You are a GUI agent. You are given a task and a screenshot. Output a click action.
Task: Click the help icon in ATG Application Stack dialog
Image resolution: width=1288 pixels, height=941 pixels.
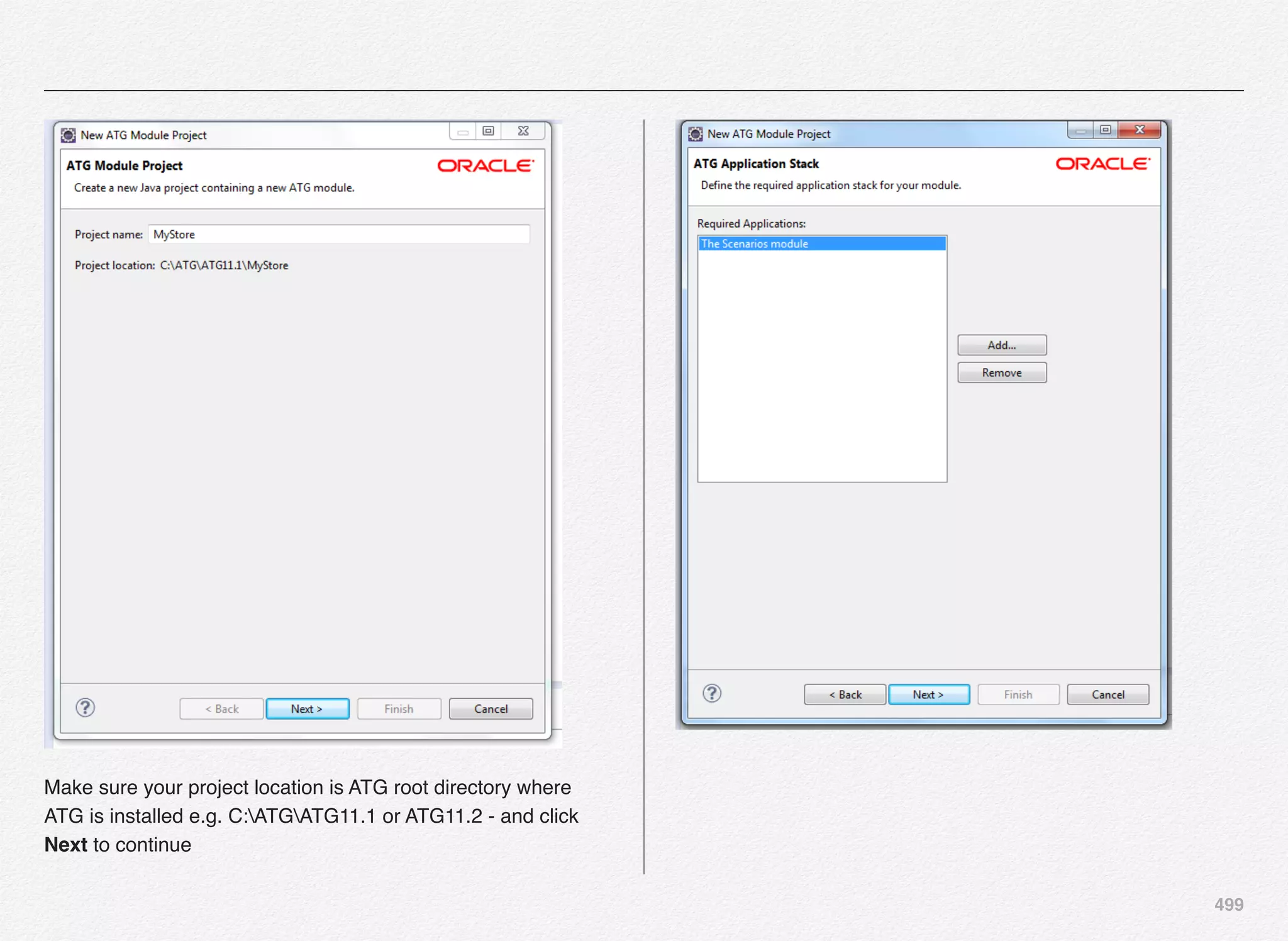[712, 693]
